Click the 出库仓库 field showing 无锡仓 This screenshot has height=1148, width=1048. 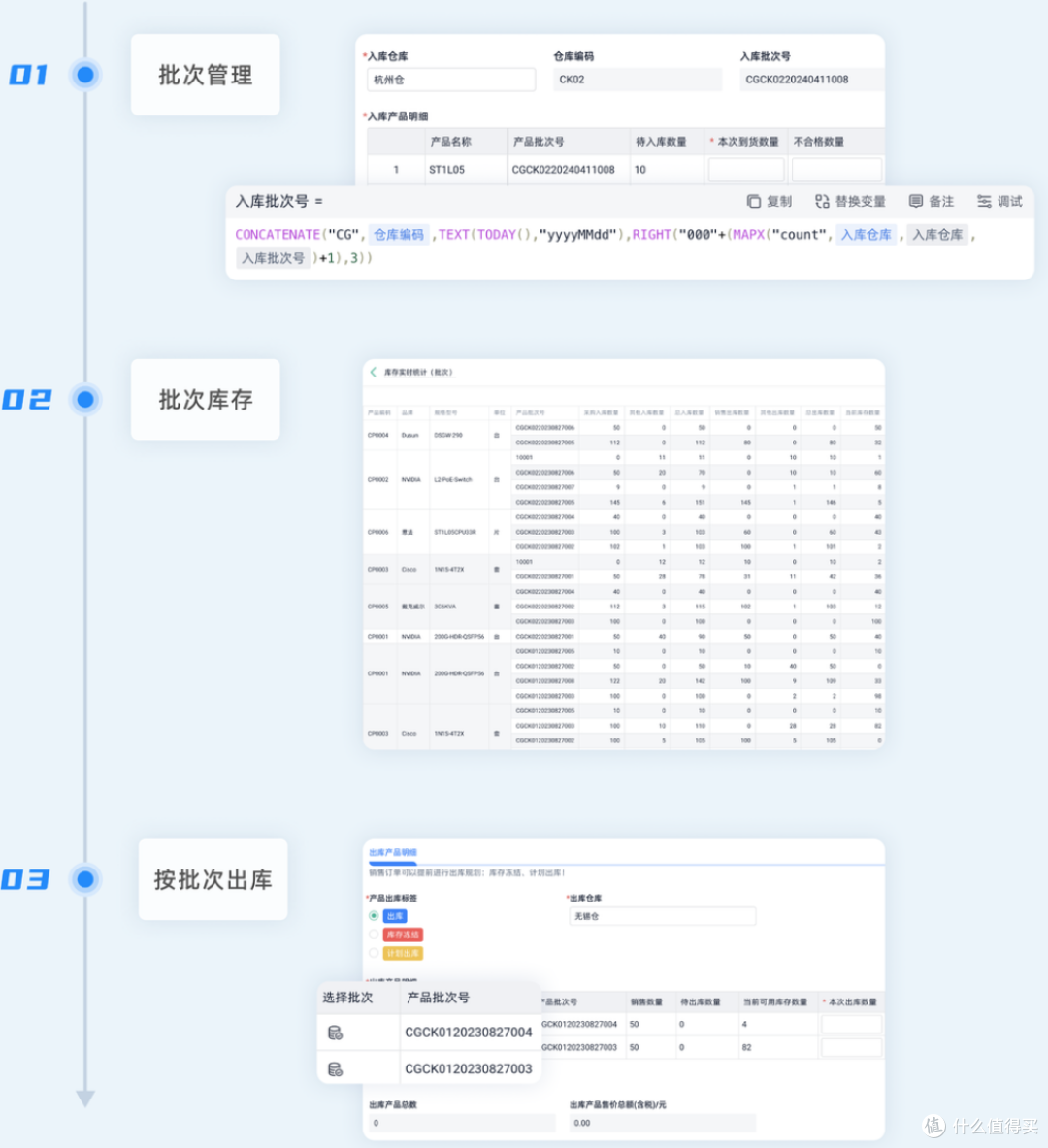coord(662,916)
